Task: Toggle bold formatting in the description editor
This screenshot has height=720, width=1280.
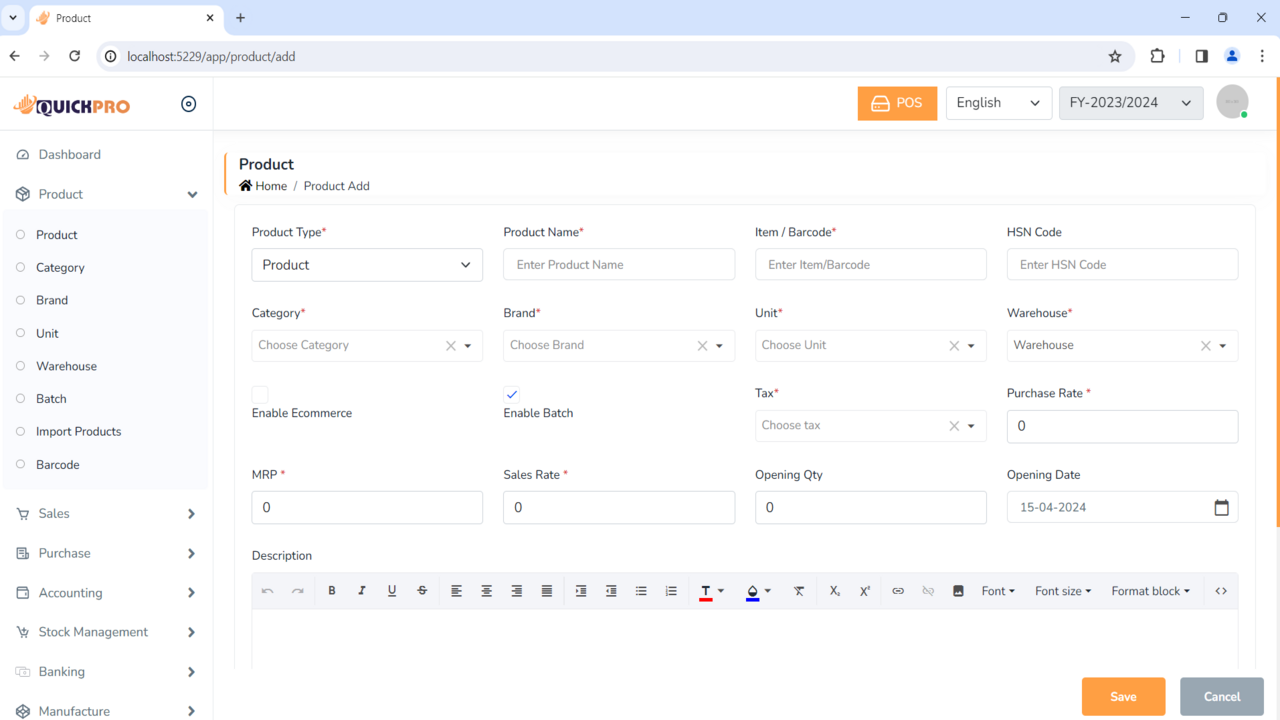Action: click(332, 590)
